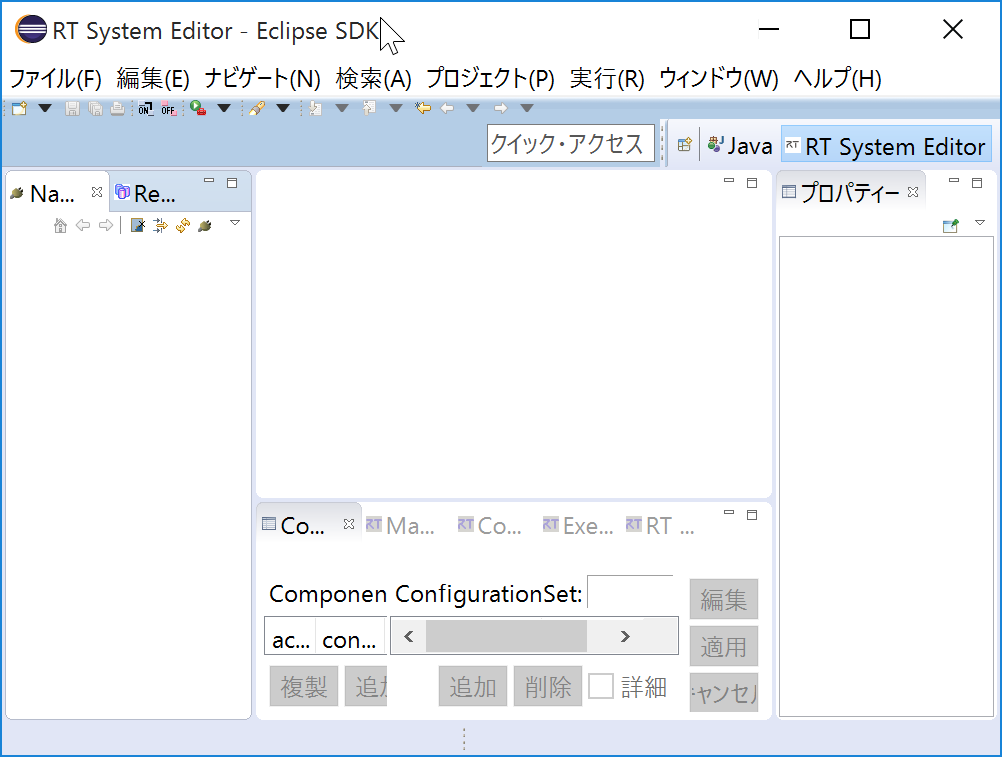Viewport: 1002px width, 757px height.
Task: Click the Print toolbar icon
Action: click(x=118, y=109)
